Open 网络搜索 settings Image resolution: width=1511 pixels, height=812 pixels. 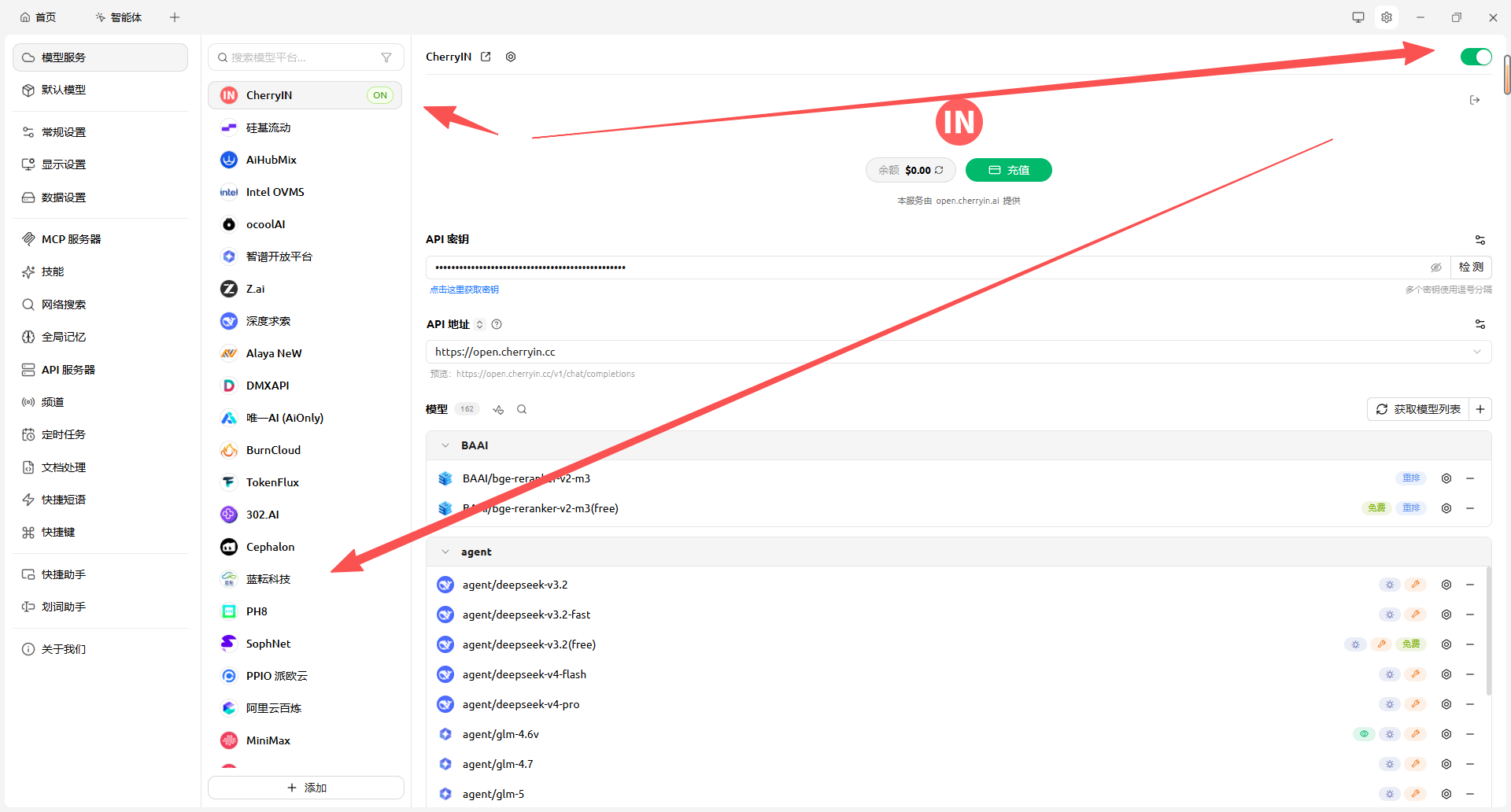(100, 304)
